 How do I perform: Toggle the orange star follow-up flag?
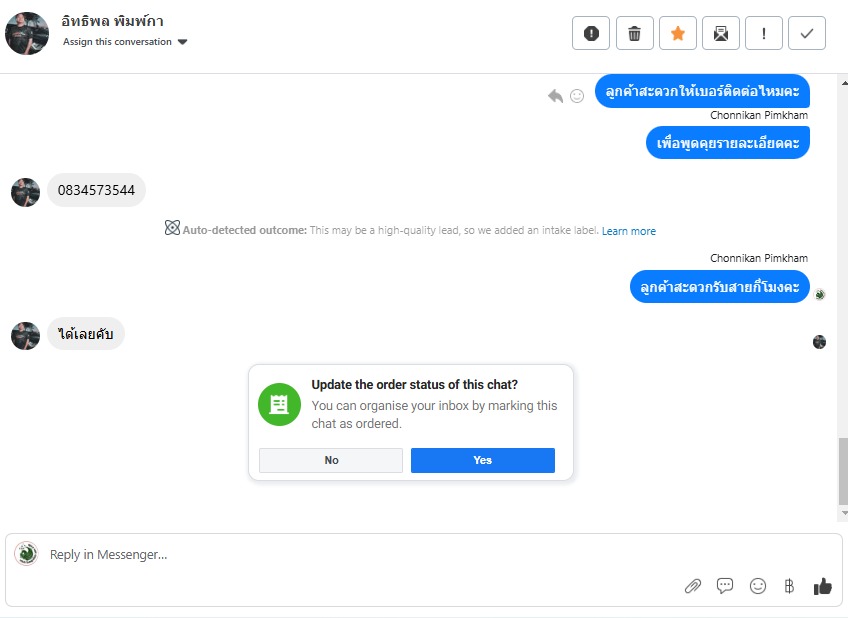click(x=677, y=33)
